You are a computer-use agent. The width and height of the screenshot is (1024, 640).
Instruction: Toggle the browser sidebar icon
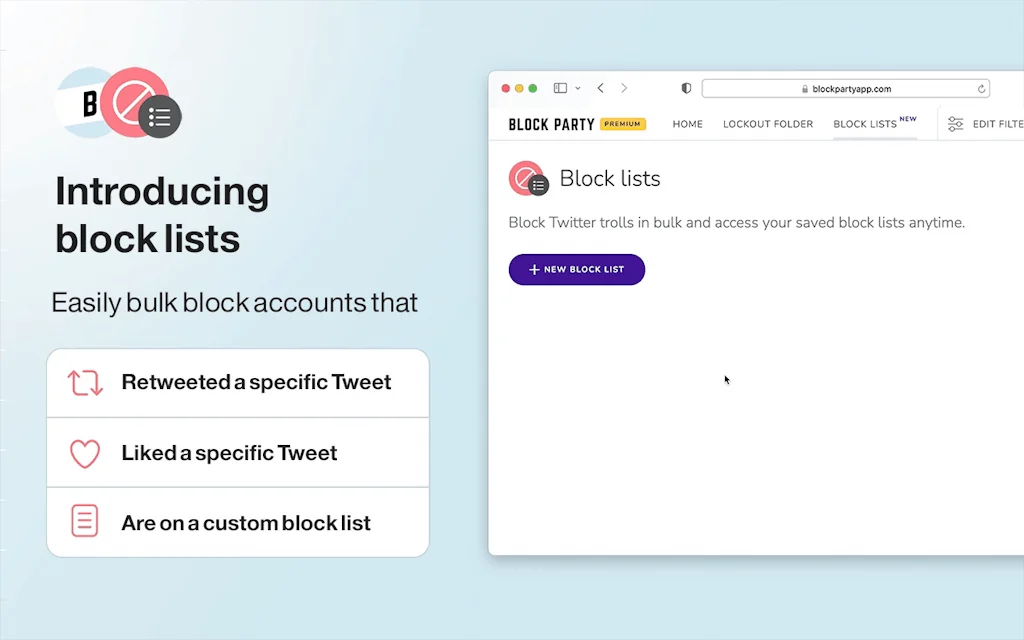click(560, 88)
